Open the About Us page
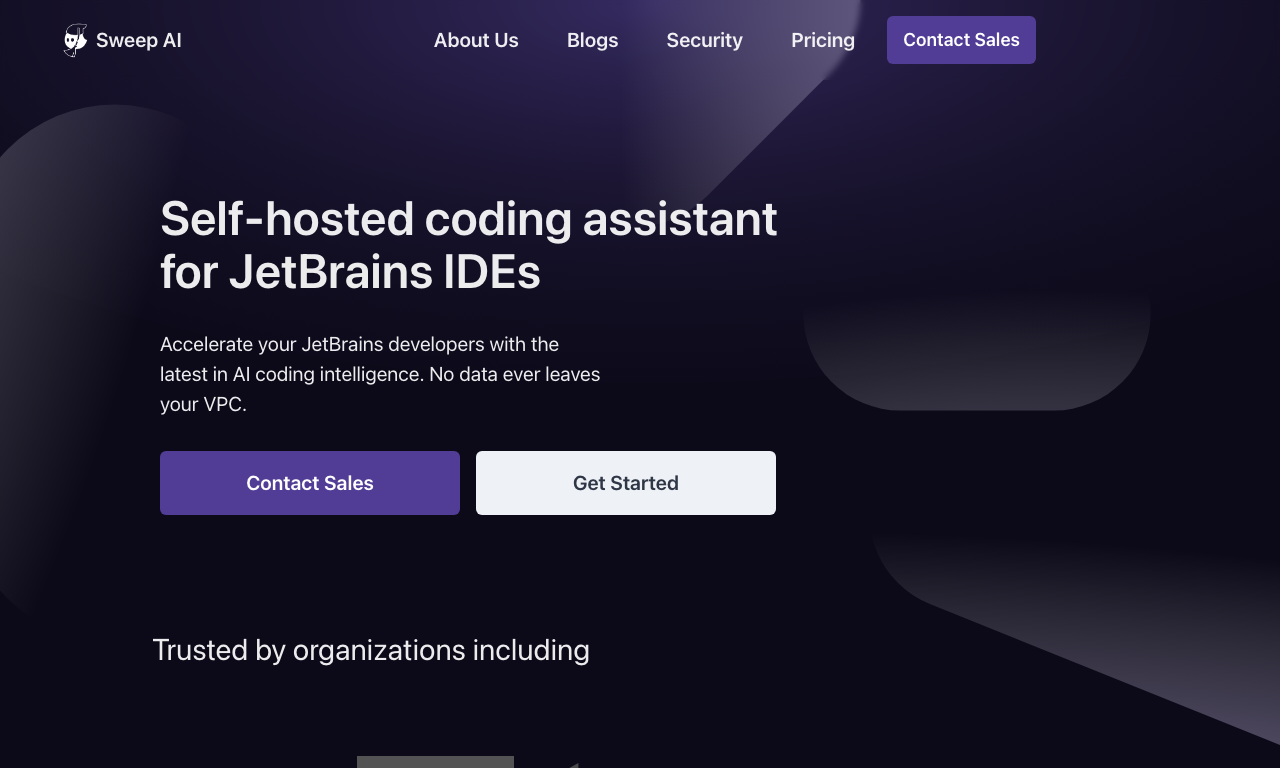This screenshot has height=768, width=1280. (x=476, y=40)
